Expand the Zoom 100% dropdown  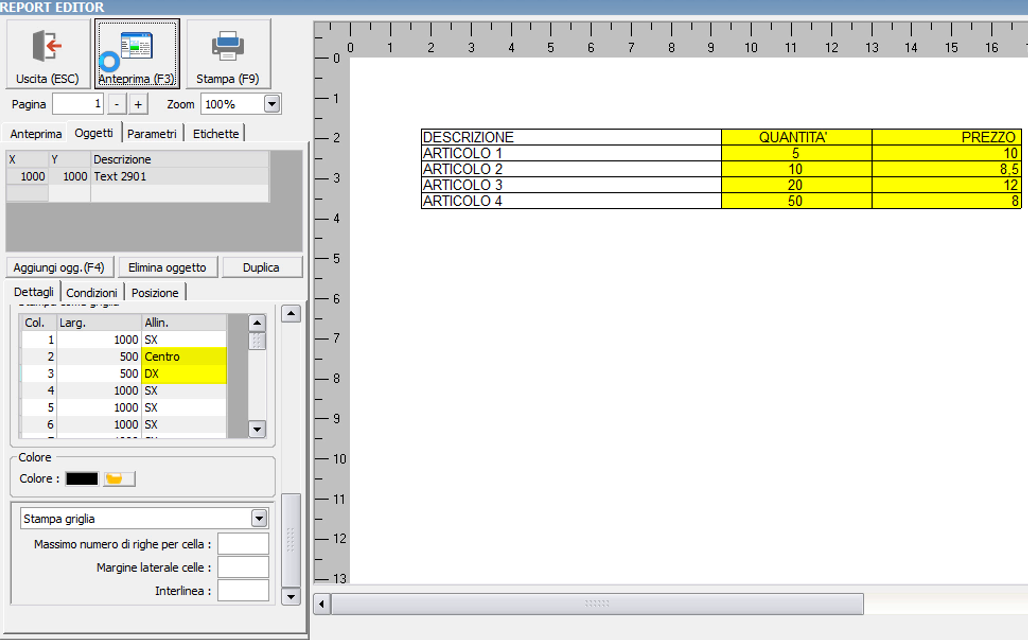[x=272, y=104]
